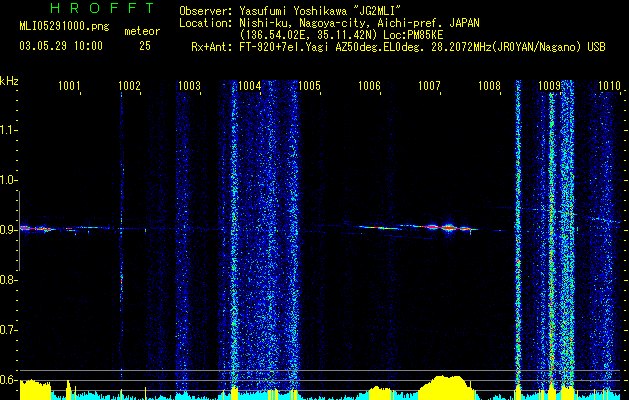Click the 1.1 kHz axis label
Screen dimensions: 629x400
point(7,130)
